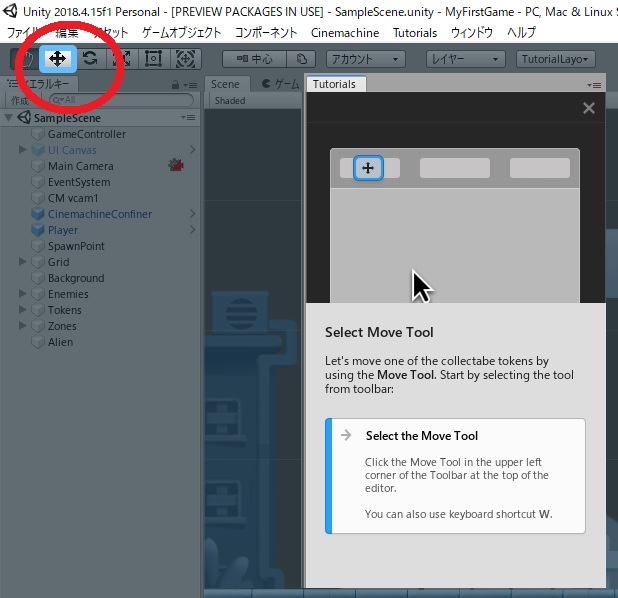
Task: Toggle the local/global handle rotation button
Action: (x=302, y=59)
